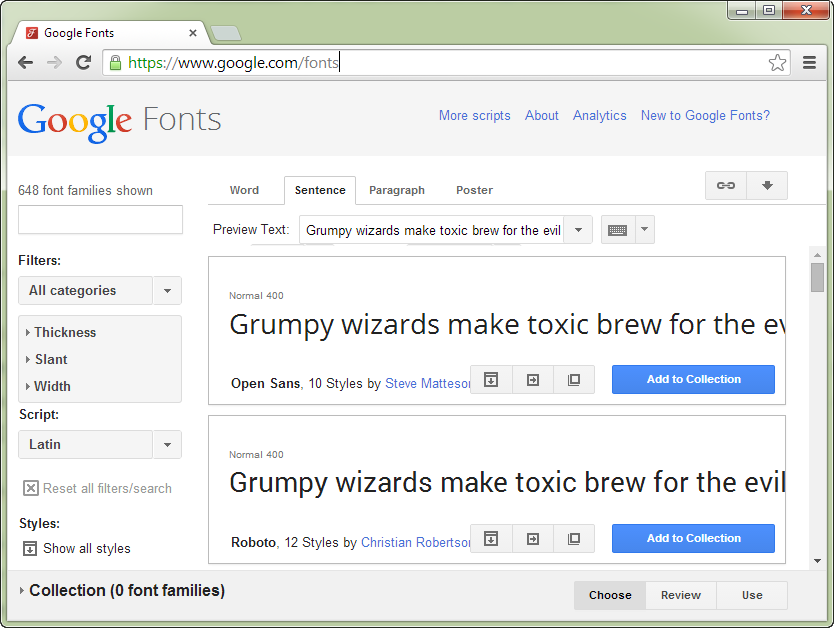Switch to the Paragraph tab
This screenshot has width=834, height=628.
[397, 190]
